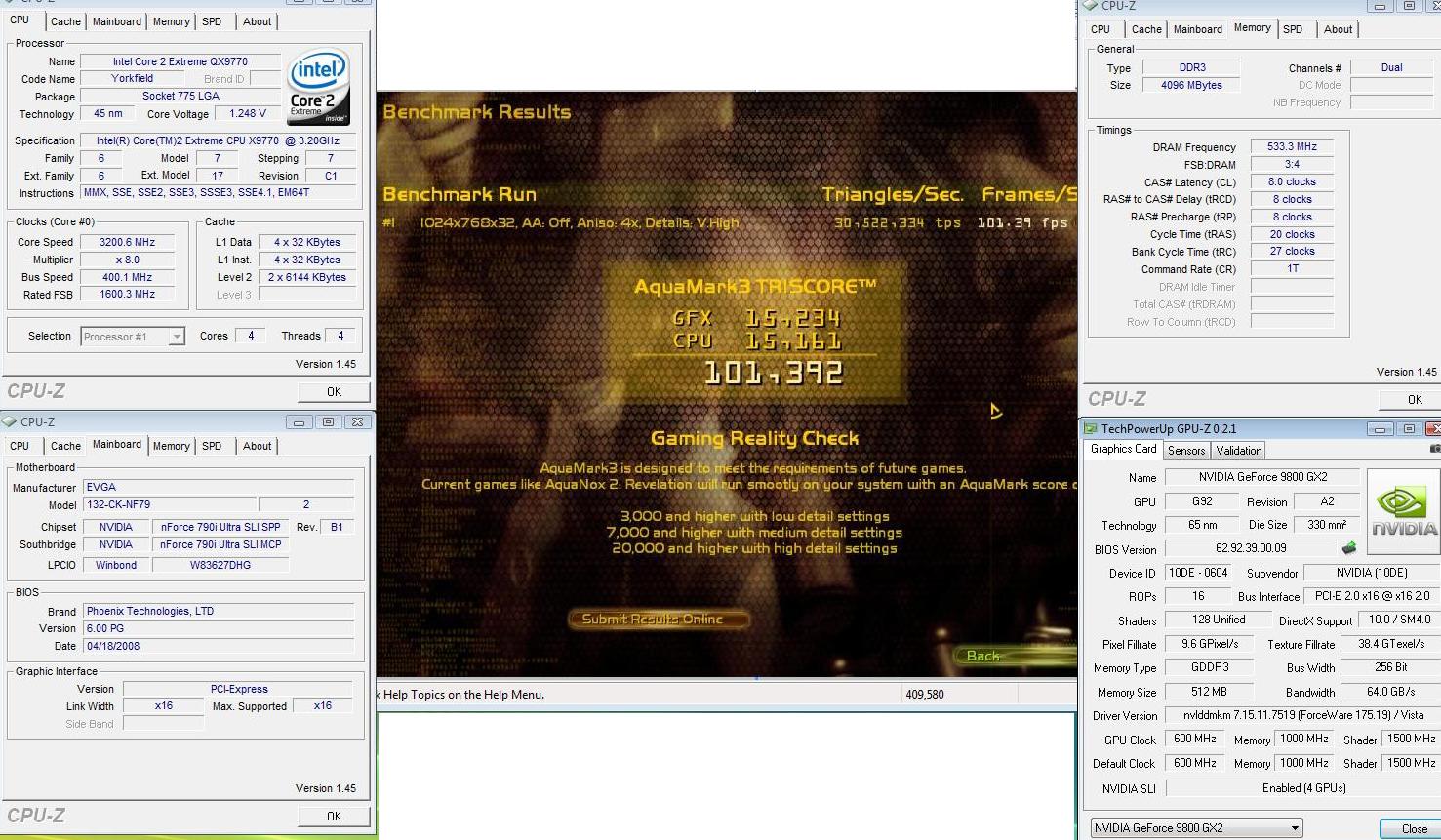Open the Sensors tab in GPU-Z

(1186, 451)
